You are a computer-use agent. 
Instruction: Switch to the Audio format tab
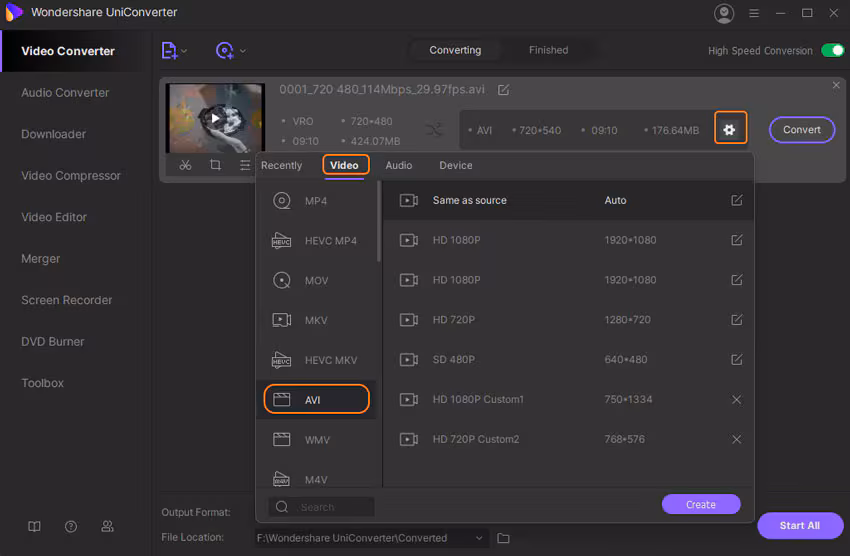pos(399,165)
